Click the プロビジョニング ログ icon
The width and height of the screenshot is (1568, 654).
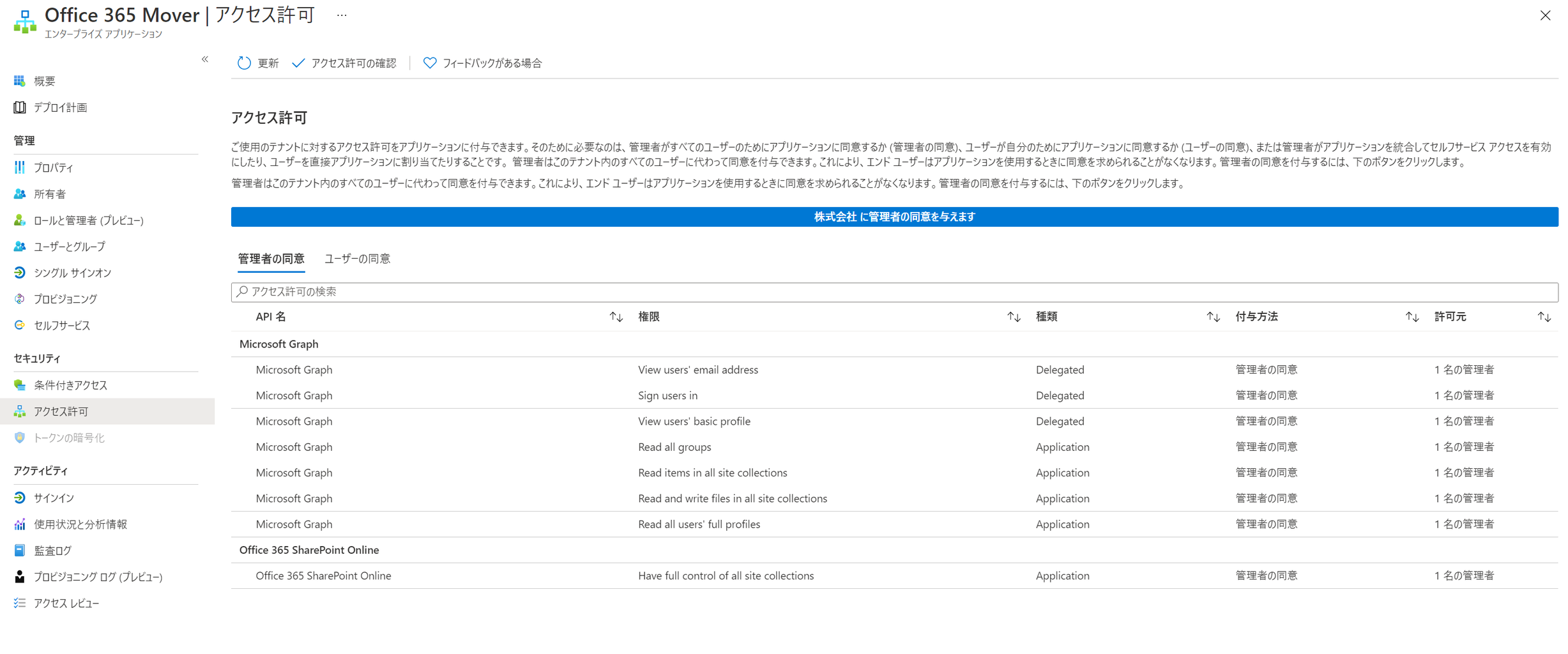[x=20, y=577]
